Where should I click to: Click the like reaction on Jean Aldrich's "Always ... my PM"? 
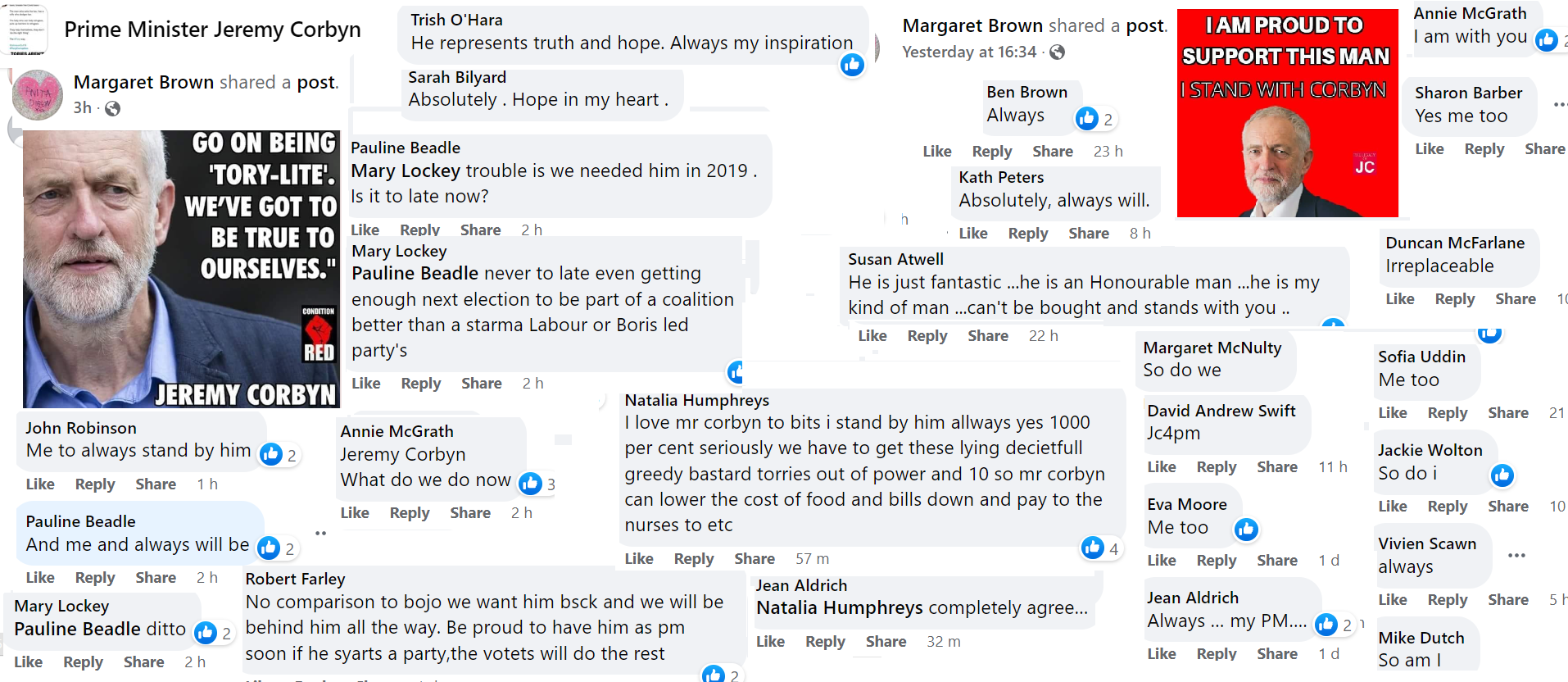point(1326,625)
